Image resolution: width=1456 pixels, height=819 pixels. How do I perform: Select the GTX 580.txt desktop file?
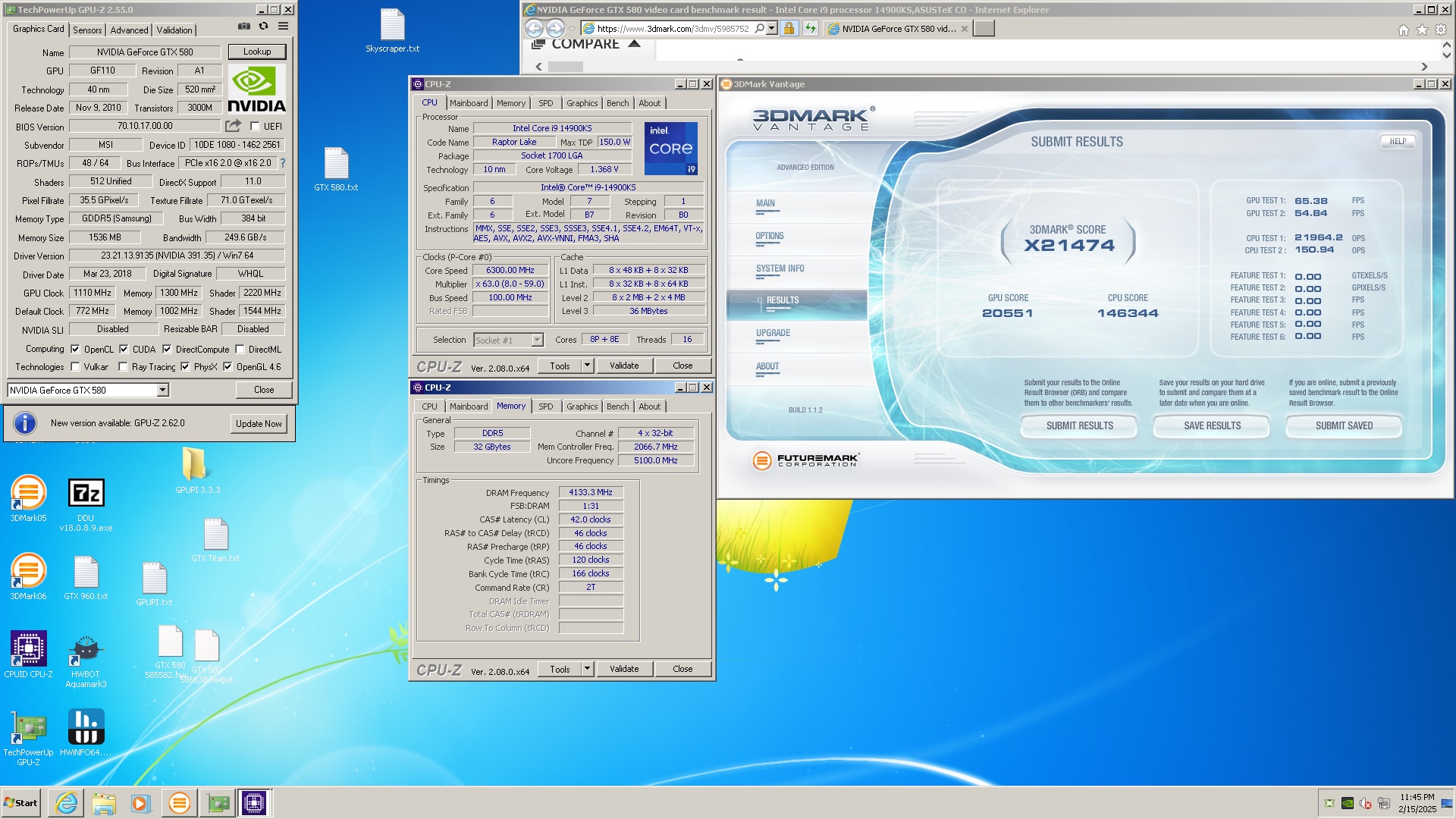click(x=336, y=169)
